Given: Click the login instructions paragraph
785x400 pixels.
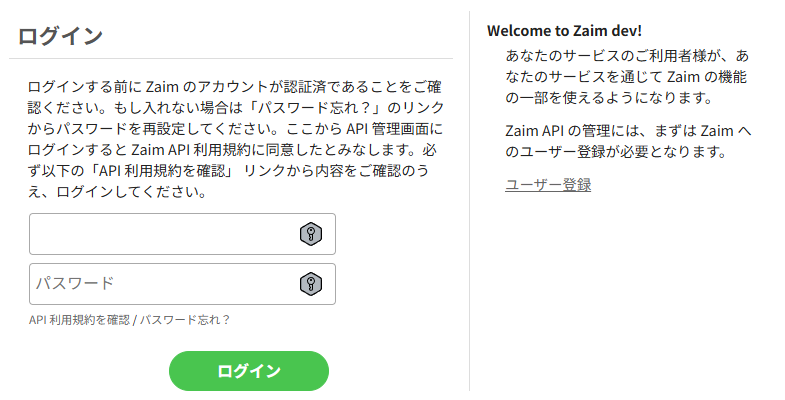Looking at the screenshot, I should click(x=236, y=139).
